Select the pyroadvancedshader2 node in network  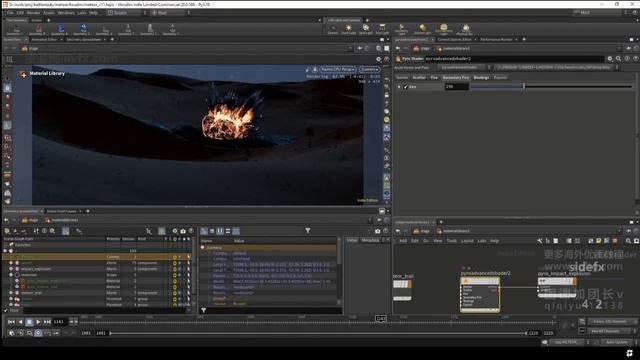pyautogui.click(x=480, y=295)
